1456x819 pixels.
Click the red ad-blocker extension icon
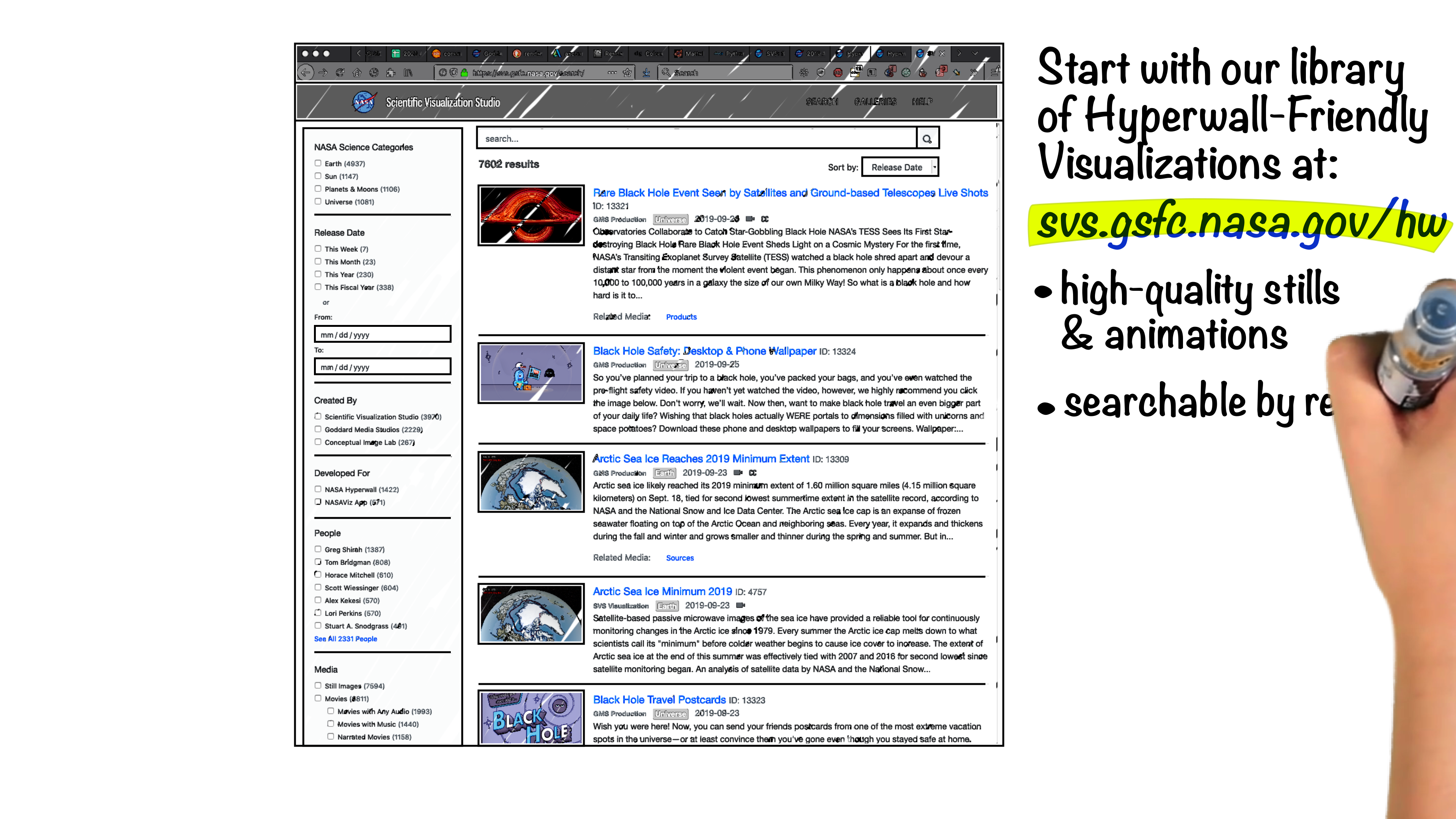click(838, 72)
